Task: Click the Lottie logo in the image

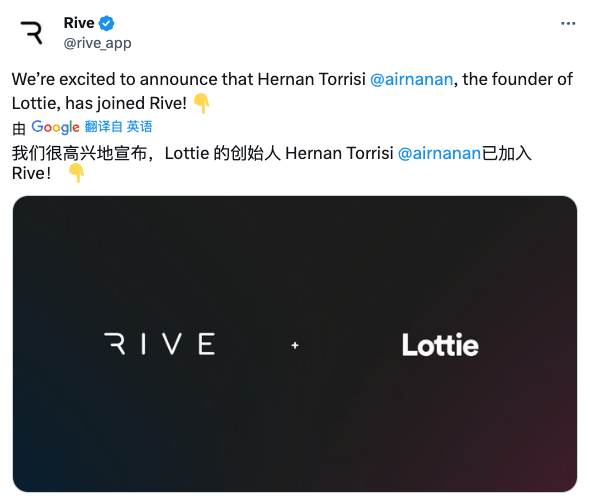Action: point(440,345)
